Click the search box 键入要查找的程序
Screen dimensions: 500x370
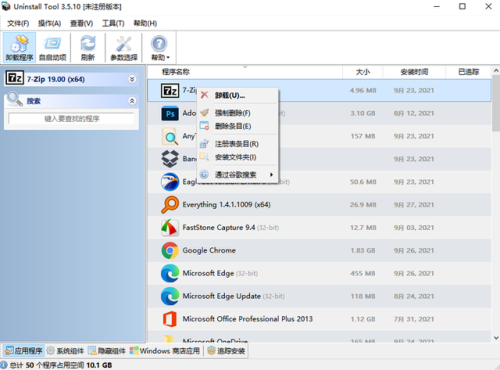pyautogui.click(x=72, y=119)
